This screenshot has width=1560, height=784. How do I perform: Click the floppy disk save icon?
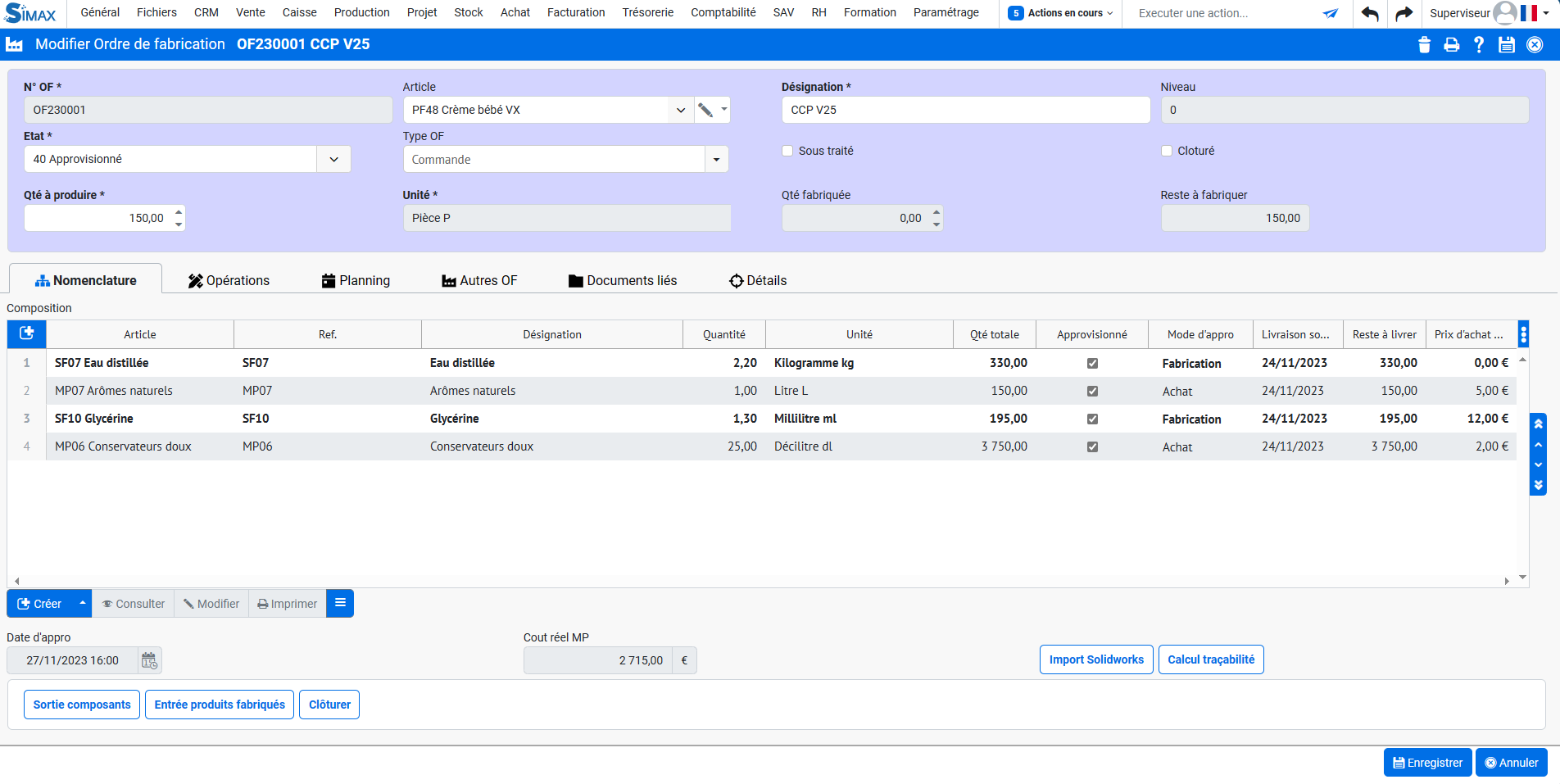point(1506,45)
